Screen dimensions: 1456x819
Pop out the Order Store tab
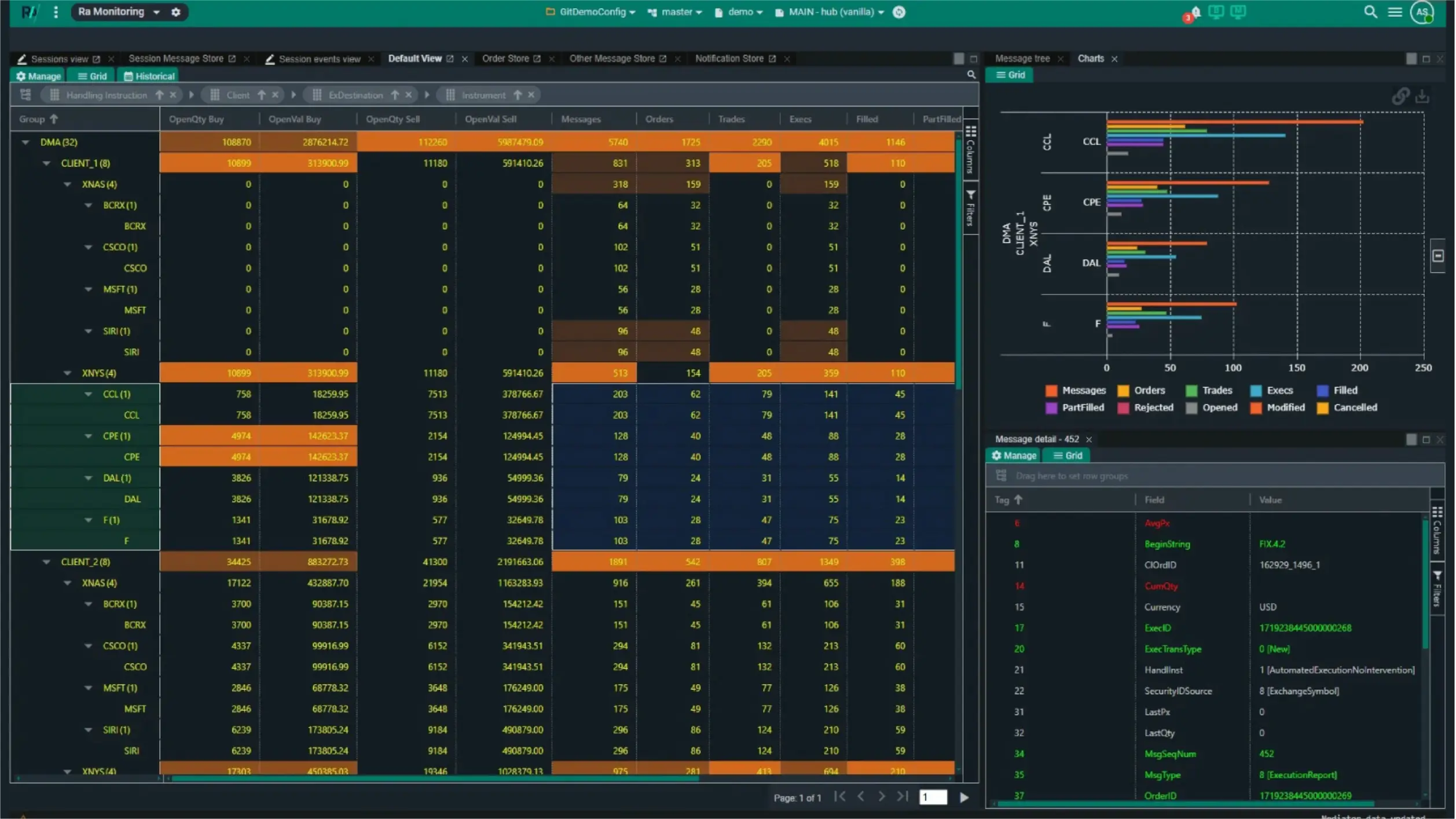pyautogui.click(x=537, y=58)
